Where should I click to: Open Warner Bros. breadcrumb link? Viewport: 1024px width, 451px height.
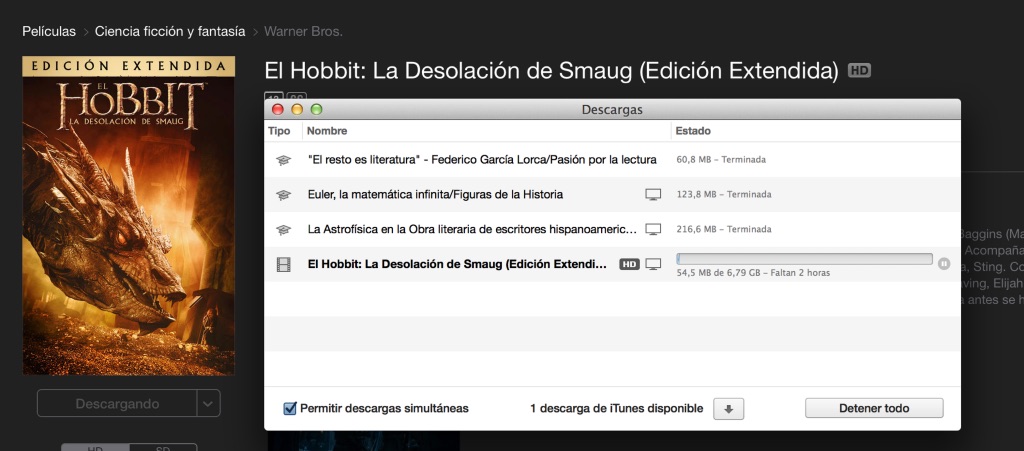click(303, 31)
